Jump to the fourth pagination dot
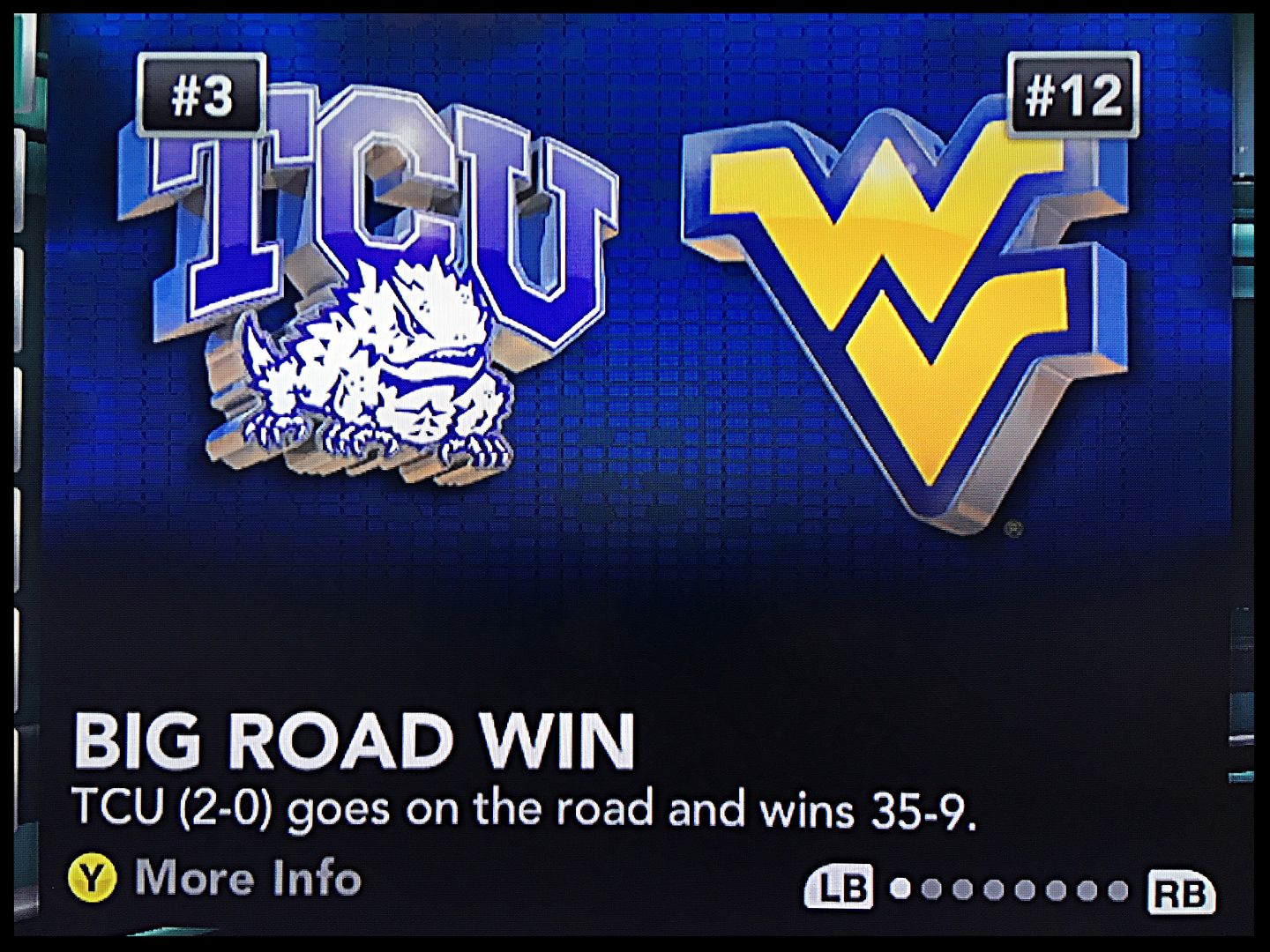Viewport: 1270px width, 952px height. pyautogui.click(x=993, y=889)
